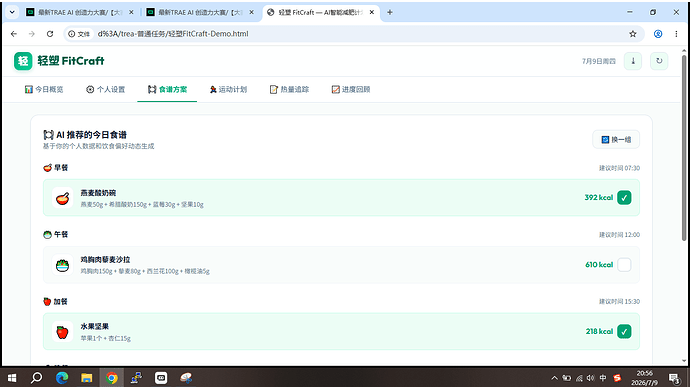Close the 轻塑 FitCraft browser tab
Screen dimensions: 690x387
coord(372,12)
